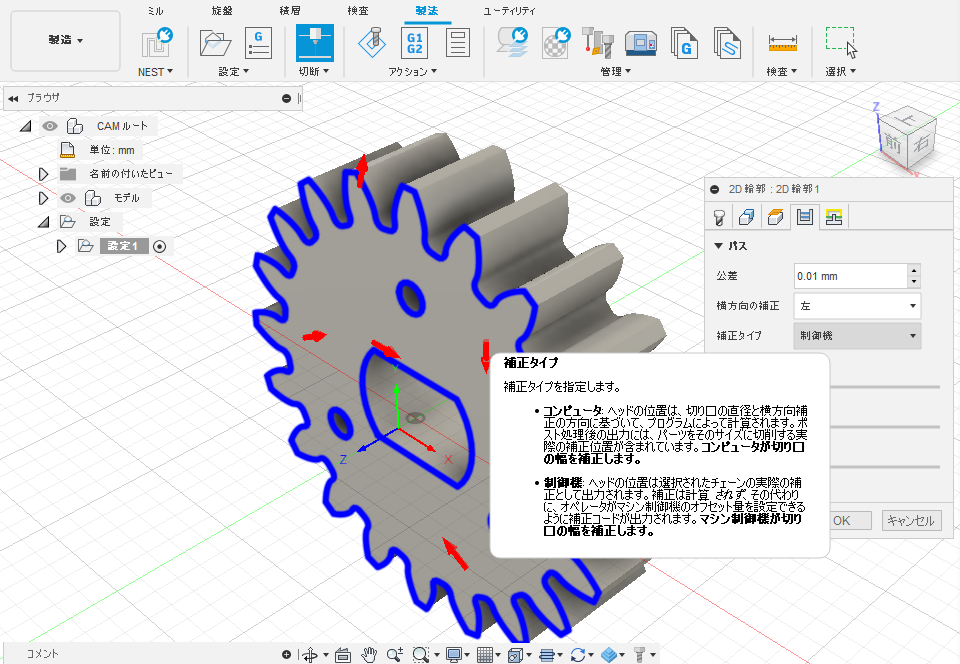This screenshot has height=664, width=960.
Task: Switch to the 旋盤 tab
Action: pyautogui.click(x=222, y=10)
